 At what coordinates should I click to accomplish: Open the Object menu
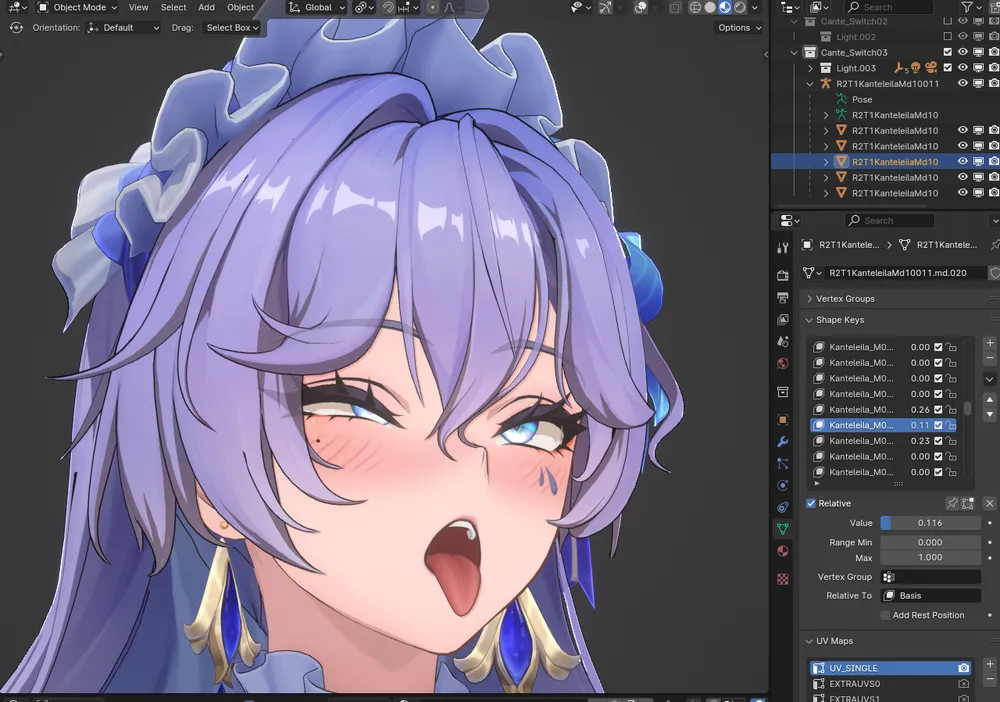click(x=240, y=8)
